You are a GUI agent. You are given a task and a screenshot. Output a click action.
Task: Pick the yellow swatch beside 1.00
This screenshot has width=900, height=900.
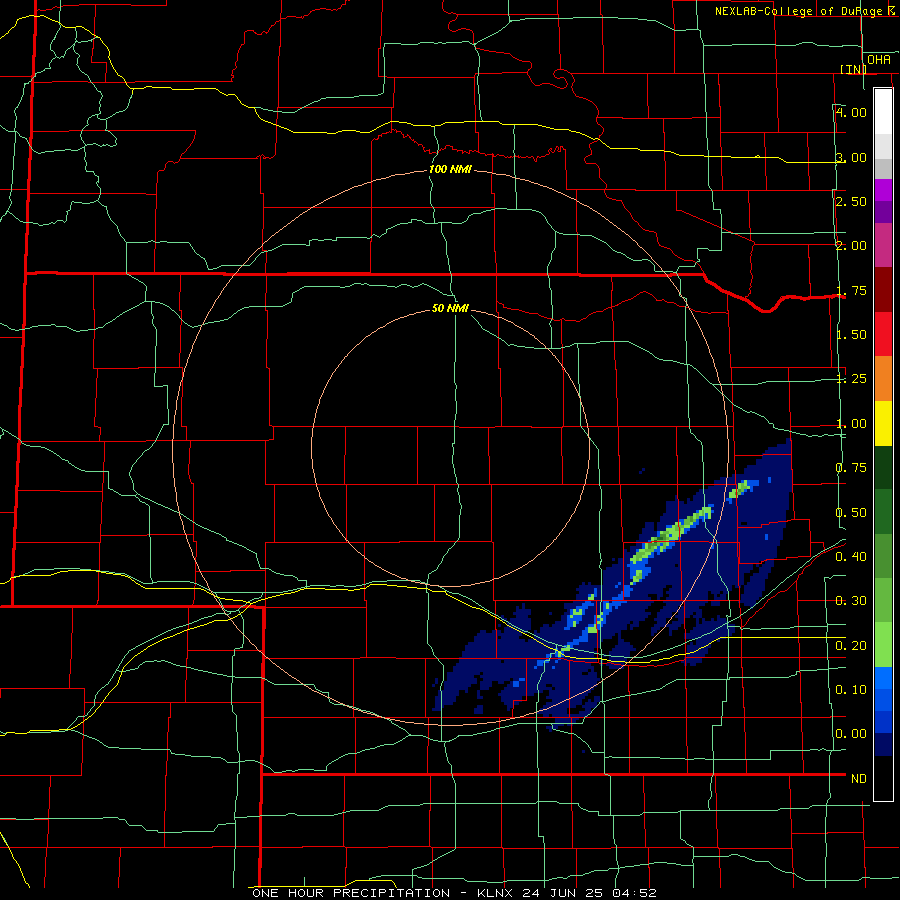pos(883,424)
